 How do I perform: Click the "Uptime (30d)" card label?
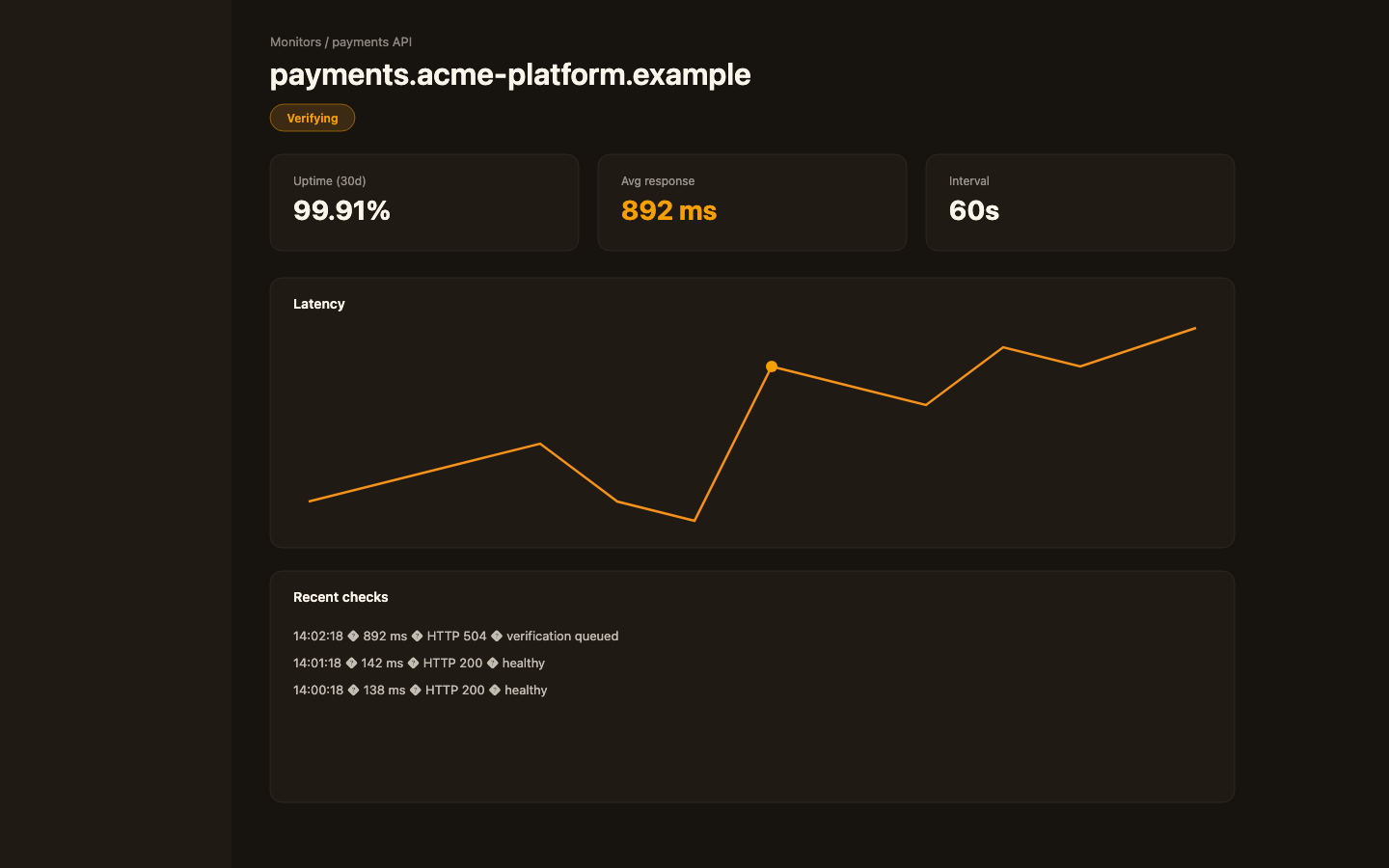330,181
